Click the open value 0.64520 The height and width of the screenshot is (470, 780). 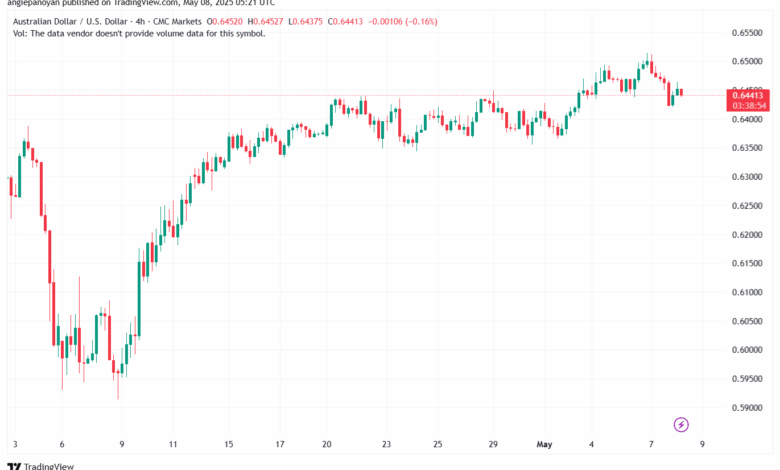point(228,21)
